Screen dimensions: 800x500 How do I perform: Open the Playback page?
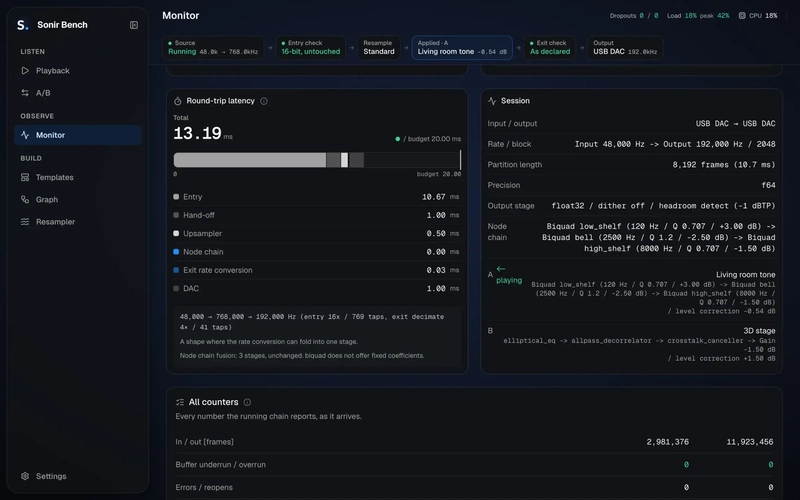click(78, 70)
